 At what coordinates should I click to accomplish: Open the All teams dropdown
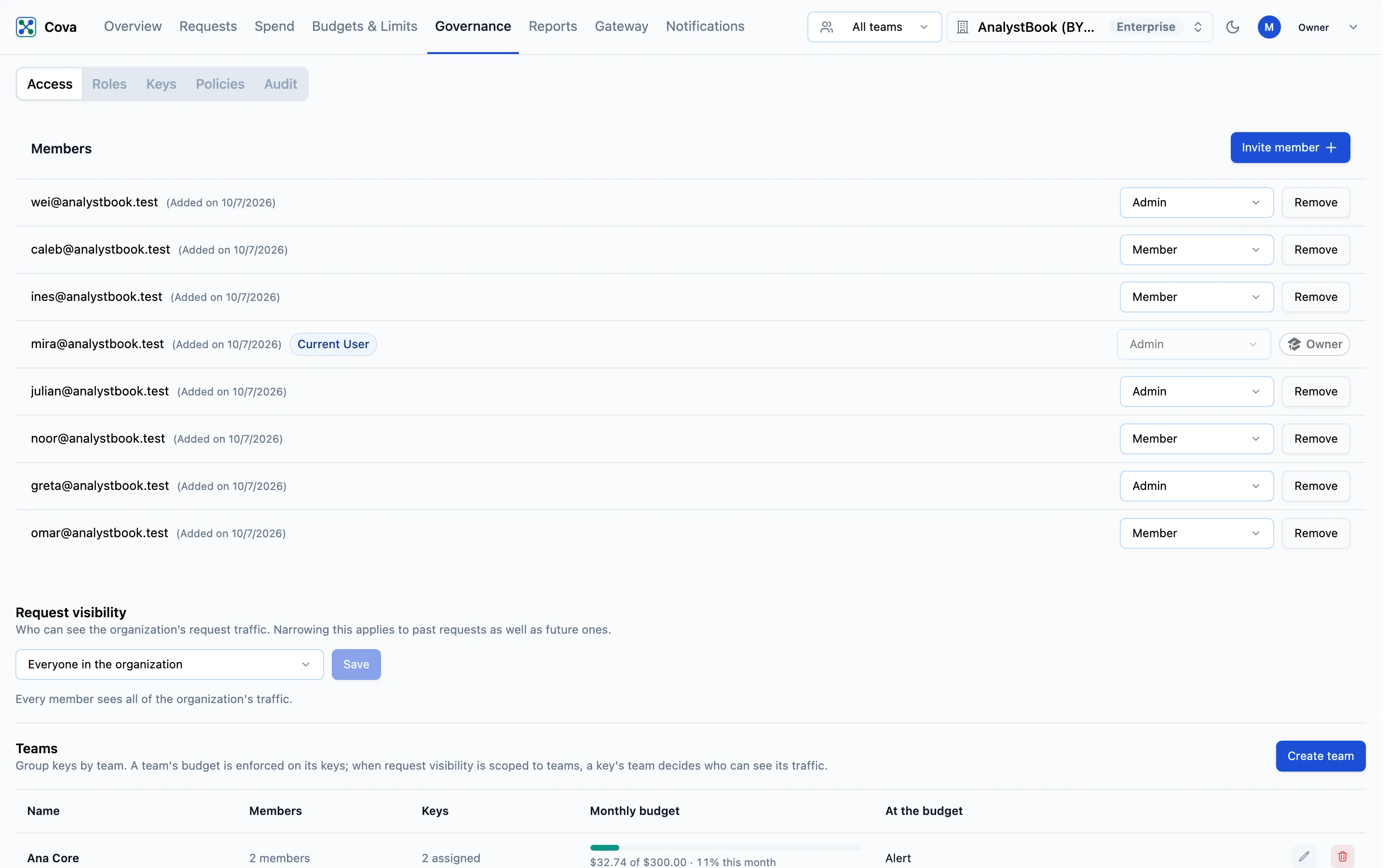tap(874, 27)
